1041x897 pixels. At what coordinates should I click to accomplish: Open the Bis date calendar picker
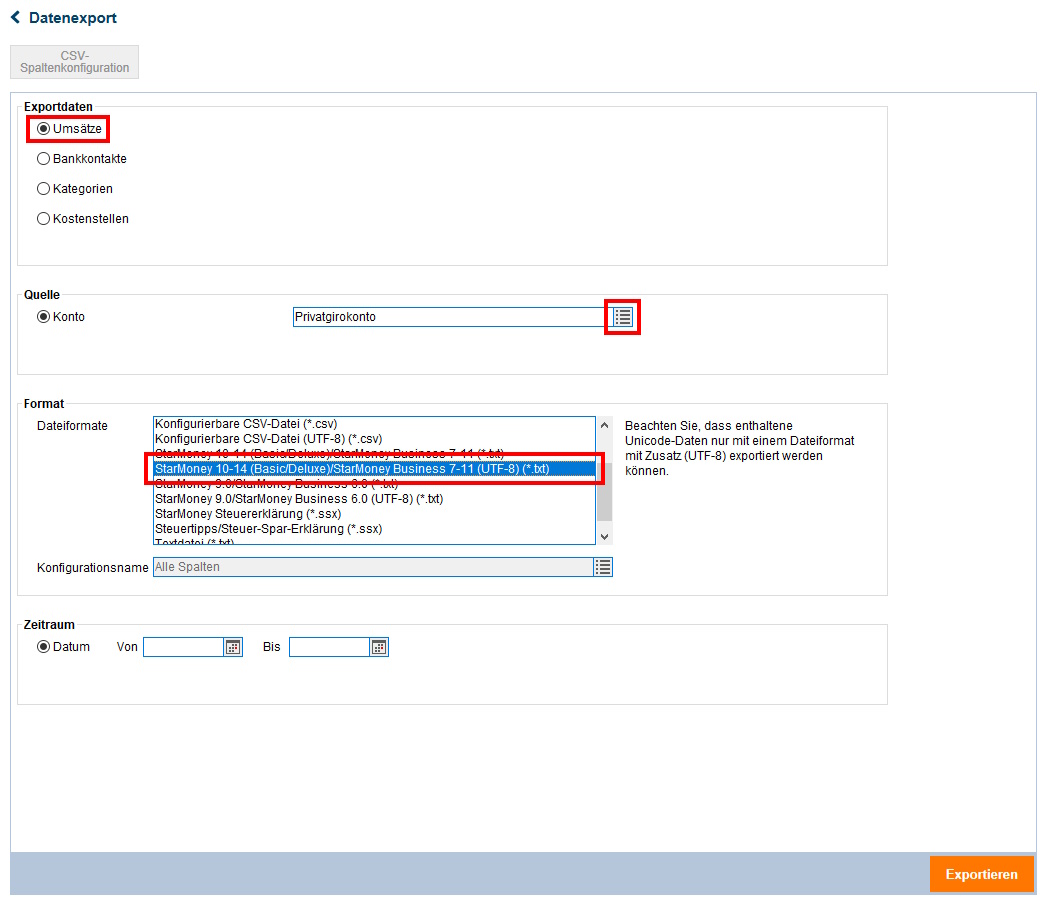point(379,647)
